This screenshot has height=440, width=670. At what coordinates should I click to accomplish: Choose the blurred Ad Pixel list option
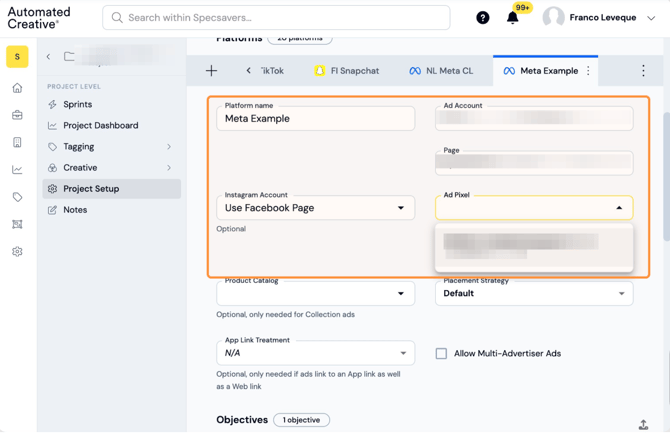click(x=534, y=246)
